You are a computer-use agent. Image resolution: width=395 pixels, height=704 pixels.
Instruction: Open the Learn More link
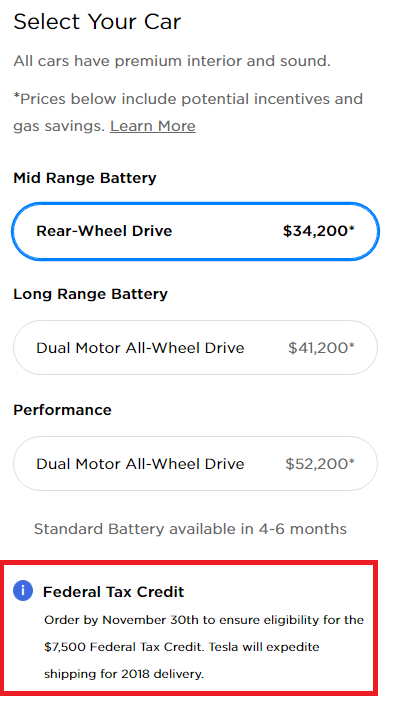coord(153,126)
